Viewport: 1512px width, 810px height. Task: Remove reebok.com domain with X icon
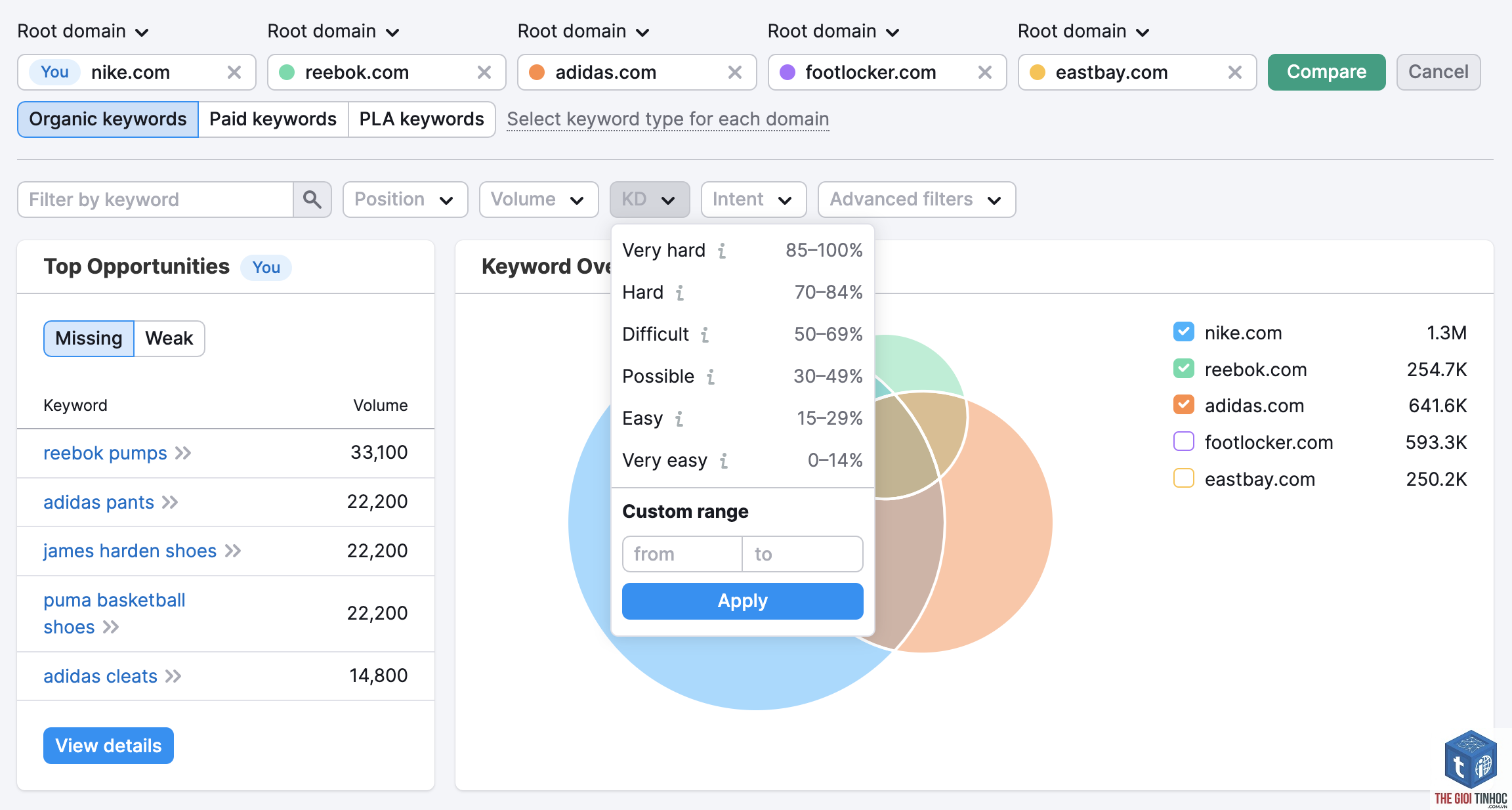[x=484, y=72]
